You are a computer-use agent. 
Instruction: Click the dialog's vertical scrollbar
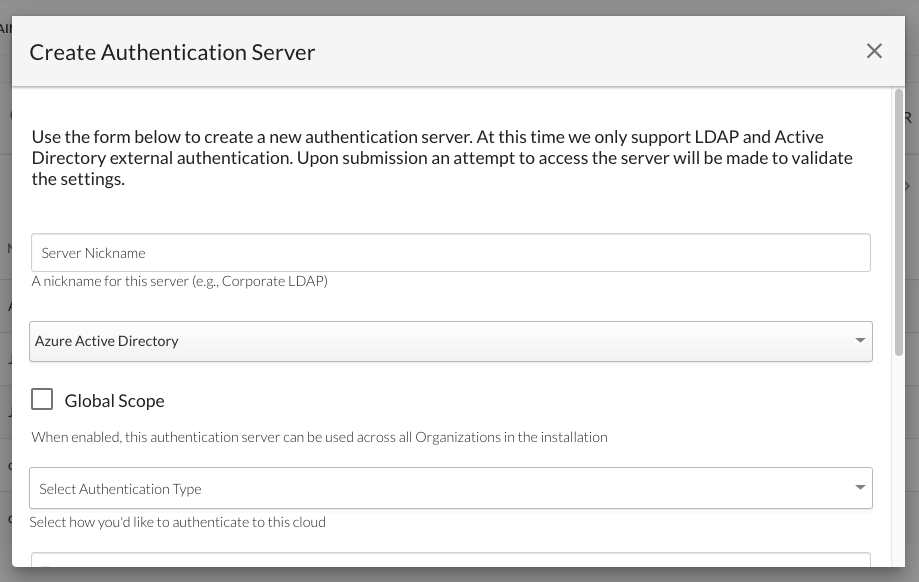(x=898, y=222)
